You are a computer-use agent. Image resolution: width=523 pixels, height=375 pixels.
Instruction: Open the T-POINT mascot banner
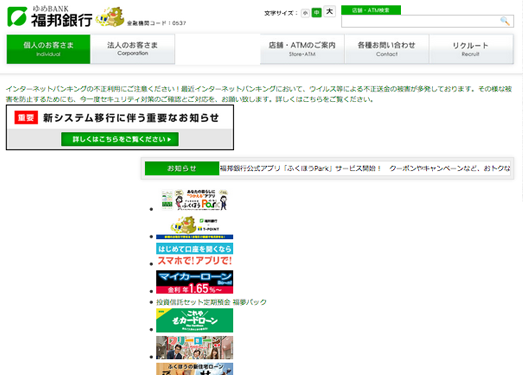click(194, 227)
